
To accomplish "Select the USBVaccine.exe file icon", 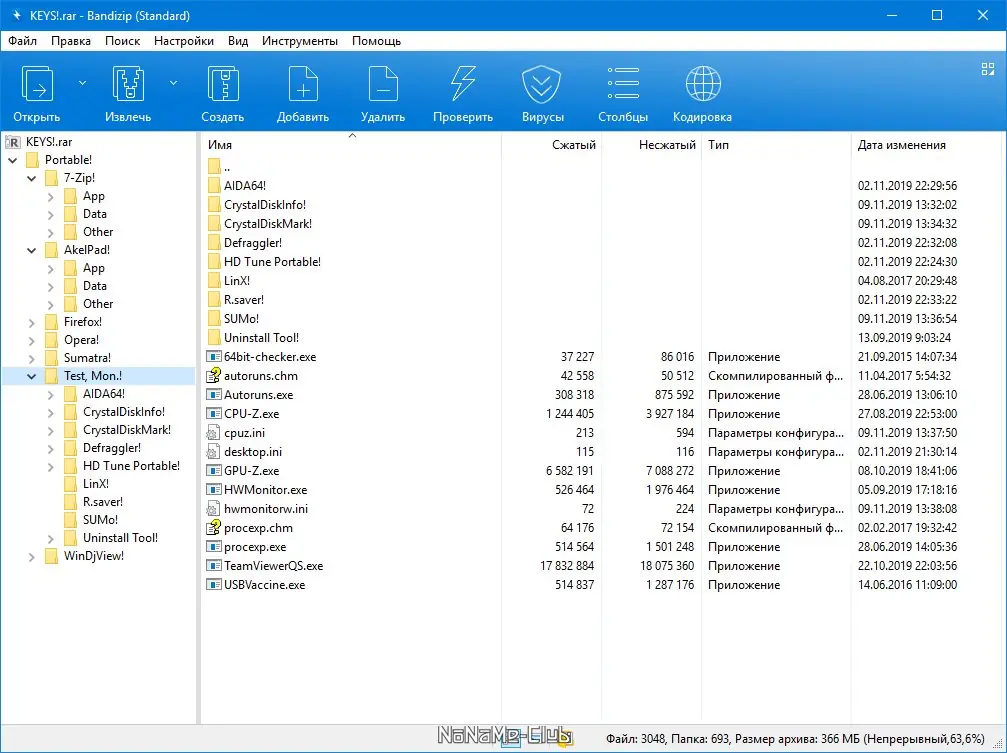I will (x=213, y=585).
